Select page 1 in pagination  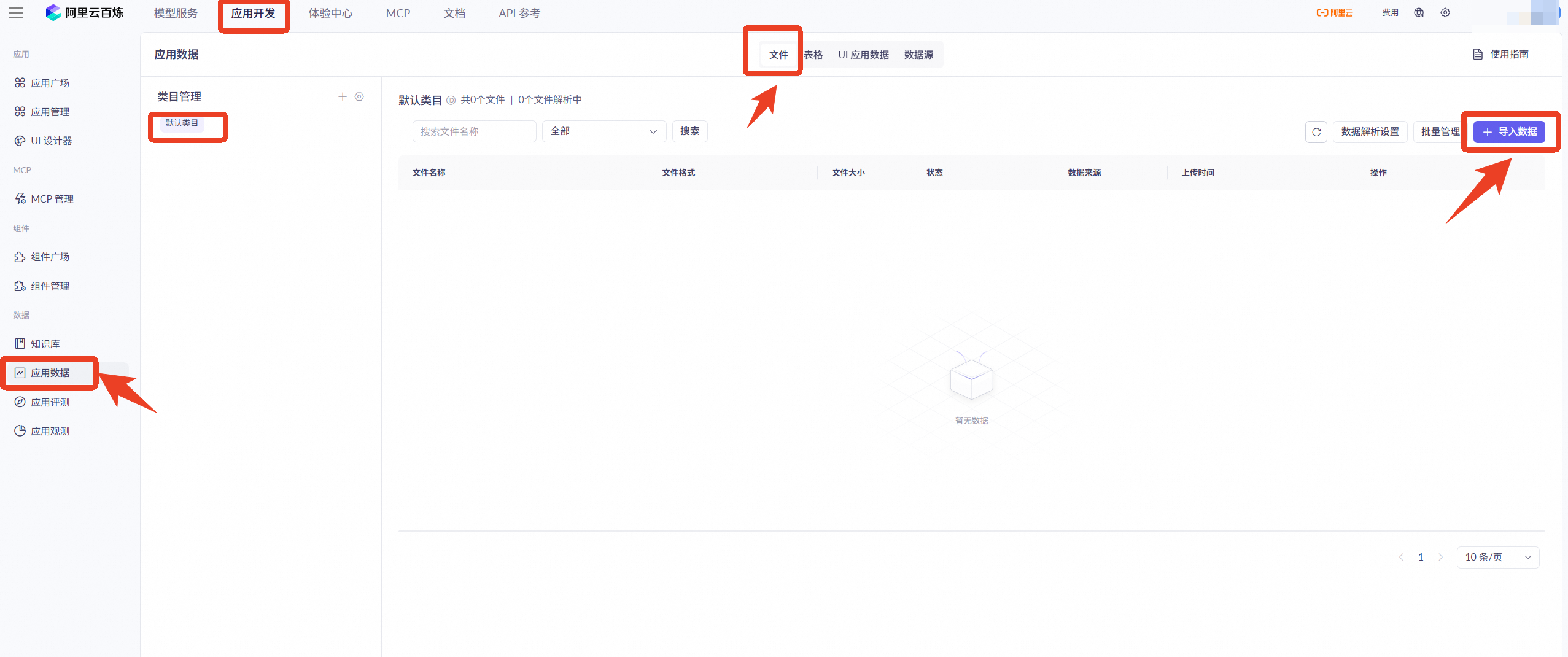click(x=1421, y=558)
